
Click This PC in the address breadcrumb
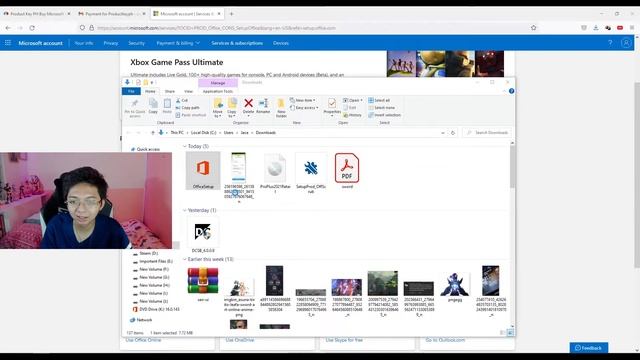(x=177, y=133)
